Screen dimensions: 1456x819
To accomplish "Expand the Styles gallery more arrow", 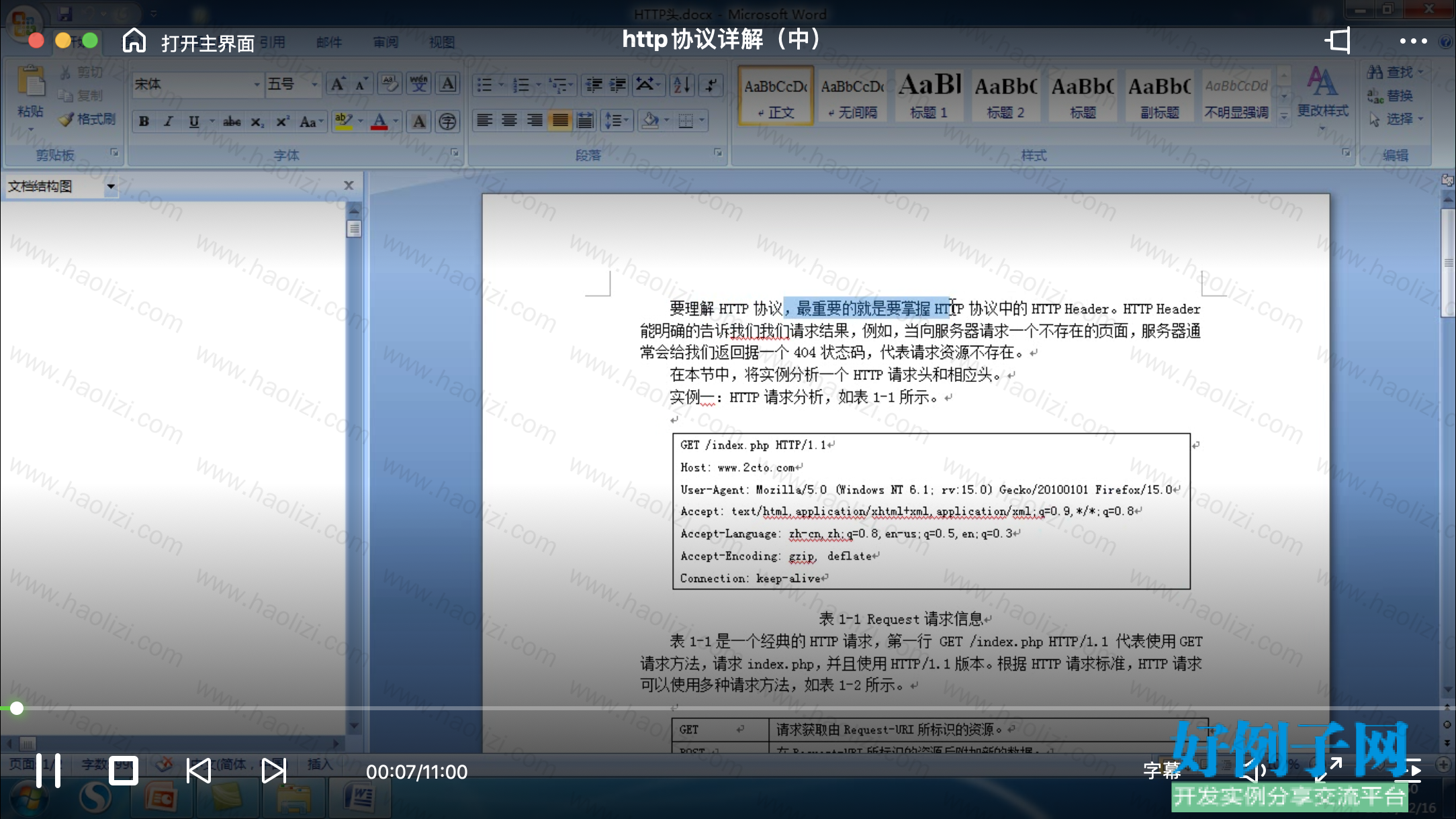I will [x=1284, y=116].
